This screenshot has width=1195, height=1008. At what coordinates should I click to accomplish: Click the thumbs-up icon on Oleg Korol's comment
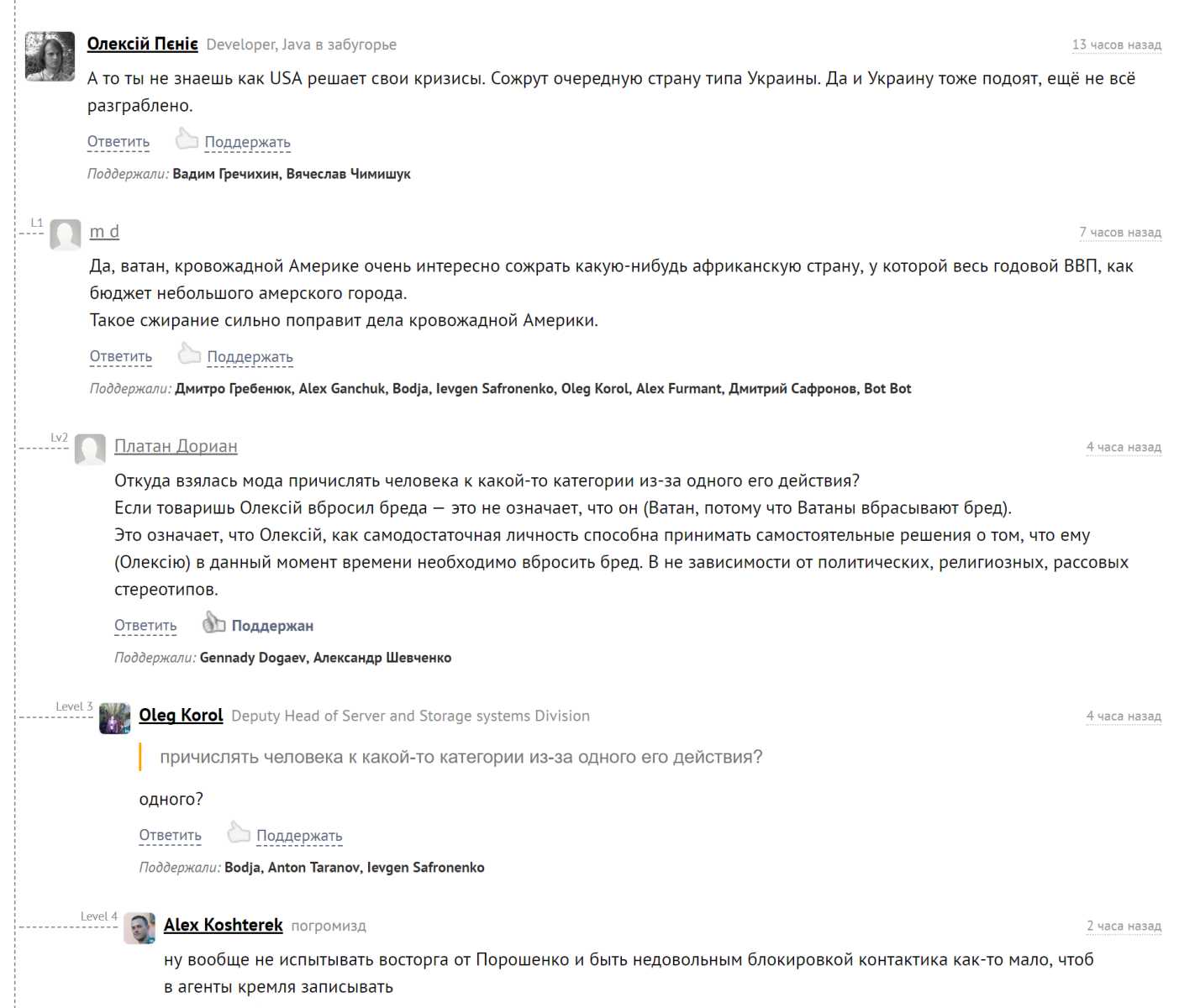pos(239,832)
